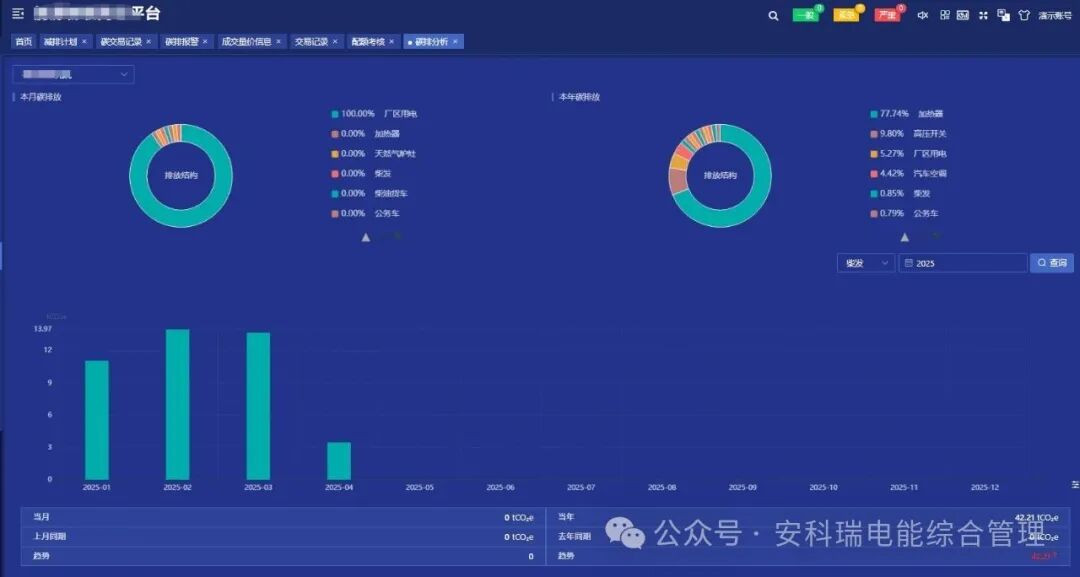
Task: Click the 查询 query button
Action: (1052, 263)
